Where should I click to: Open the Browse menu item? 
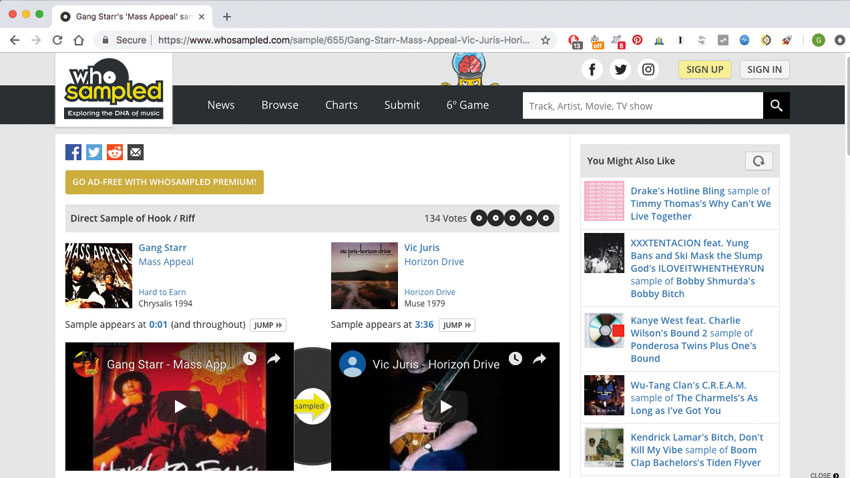pyautogui.click(x=280, y=105)
